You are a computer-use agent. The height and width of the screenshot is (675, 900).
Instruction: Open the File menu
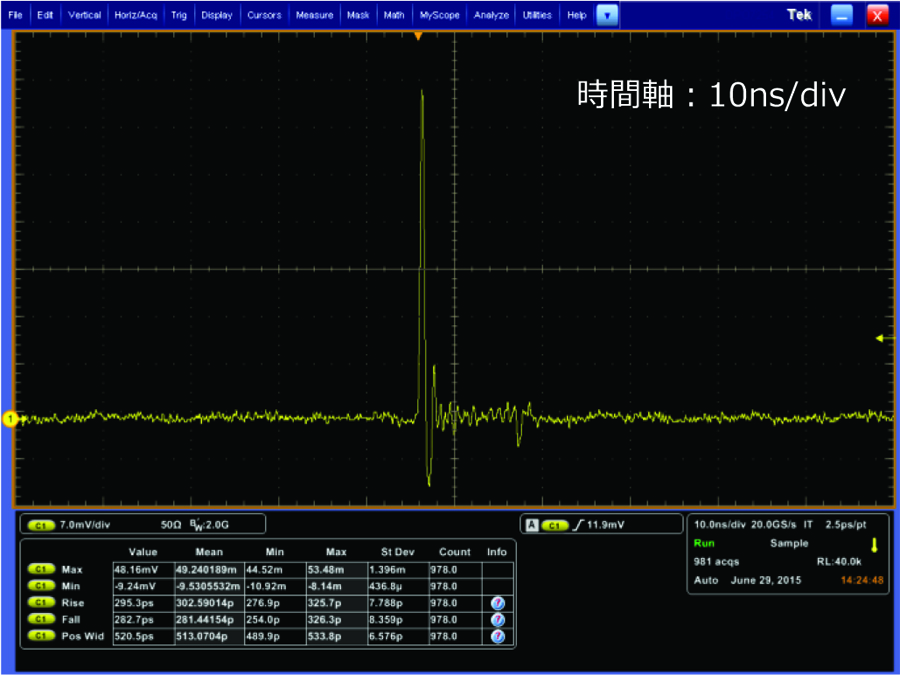tap(15, 15)
